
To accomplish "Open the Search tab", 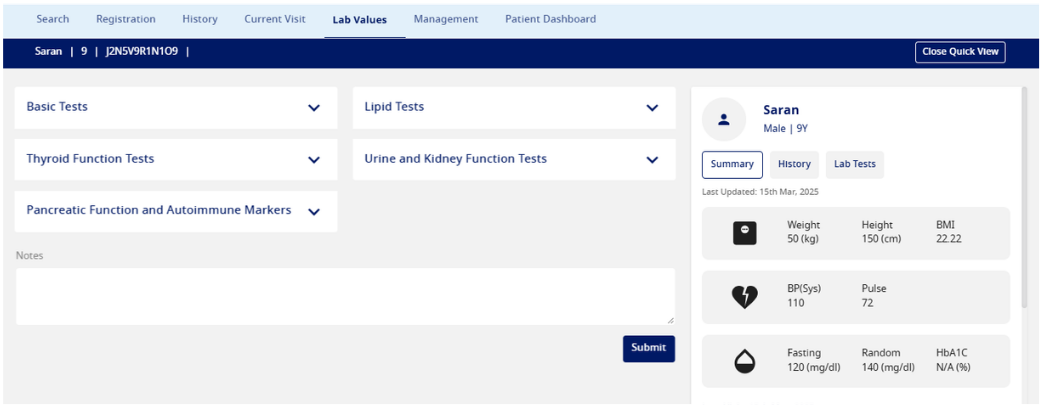I will [52, 19].
